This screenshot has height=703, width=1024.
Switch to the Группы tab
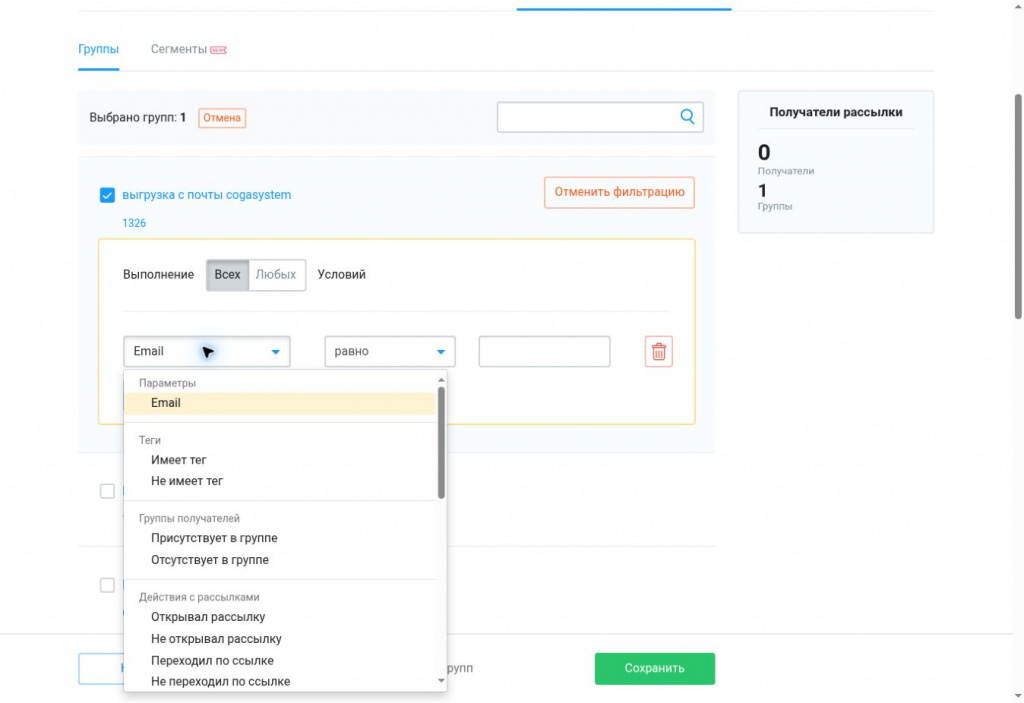coord(99,50)
